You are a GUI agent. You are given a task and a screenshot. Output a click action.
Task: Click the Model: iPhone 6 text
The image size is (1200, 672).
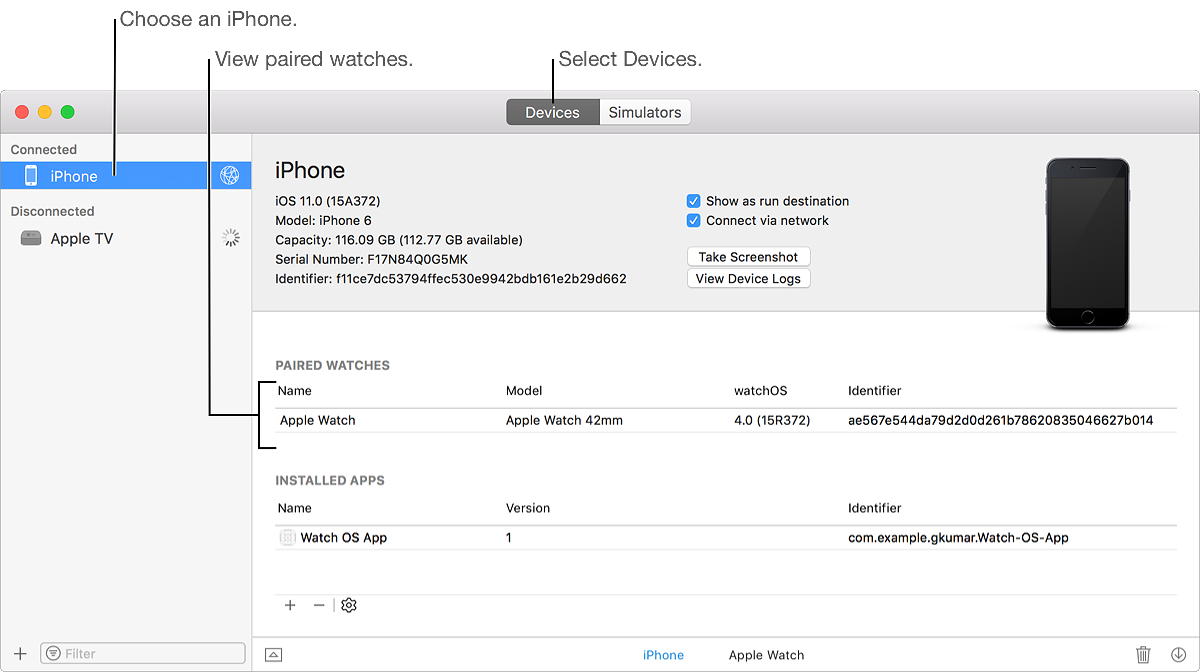click(323, 220)
